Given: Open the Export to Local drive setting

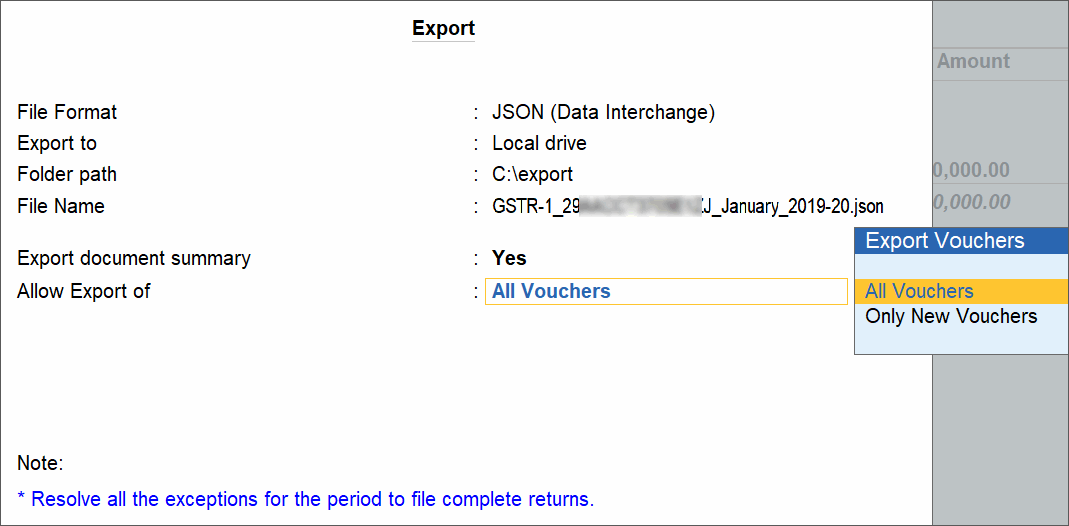Looking at the screenshot, I should [x=539, y=143].
